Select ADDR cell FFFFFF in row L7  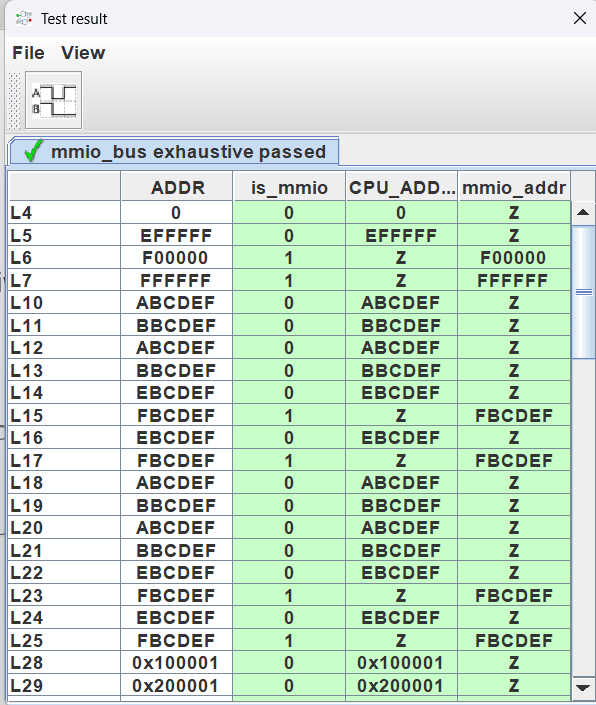177,280
